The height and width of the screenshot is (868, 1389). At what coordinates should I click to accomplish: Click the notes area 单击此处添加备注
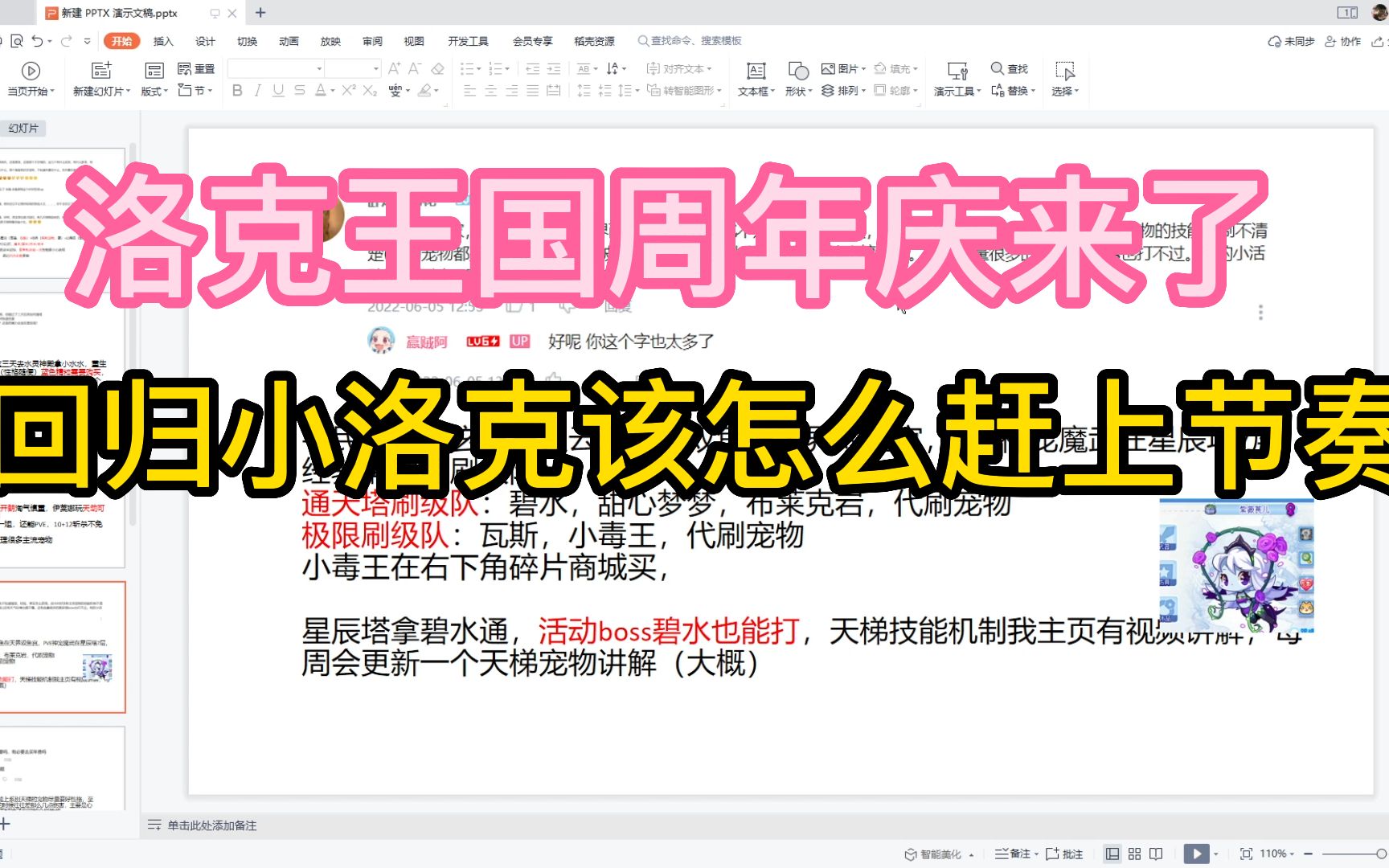pos(211,825)
